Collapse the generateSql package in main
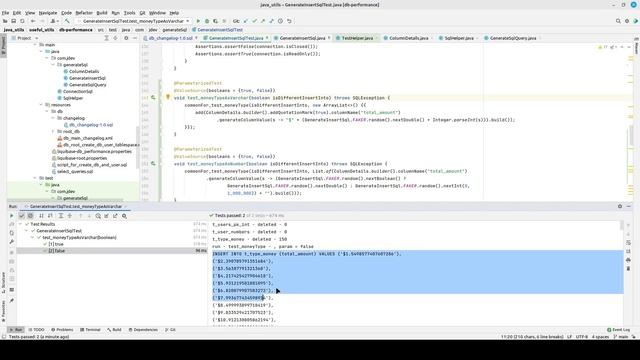Screen dimensions: 640x360 click(53, 65)
